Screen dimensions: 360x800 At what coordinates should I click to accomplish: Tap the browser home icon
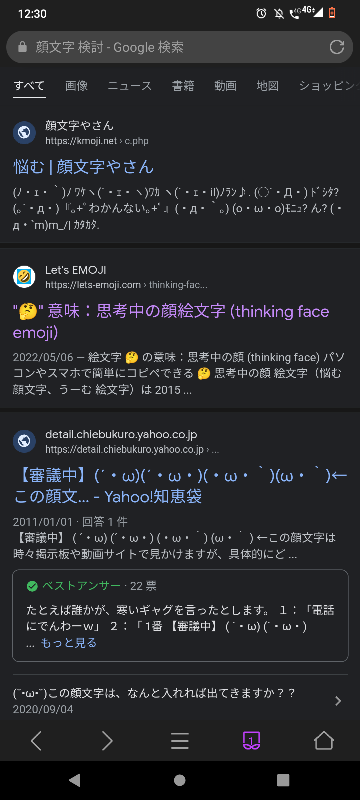point(324,740)
